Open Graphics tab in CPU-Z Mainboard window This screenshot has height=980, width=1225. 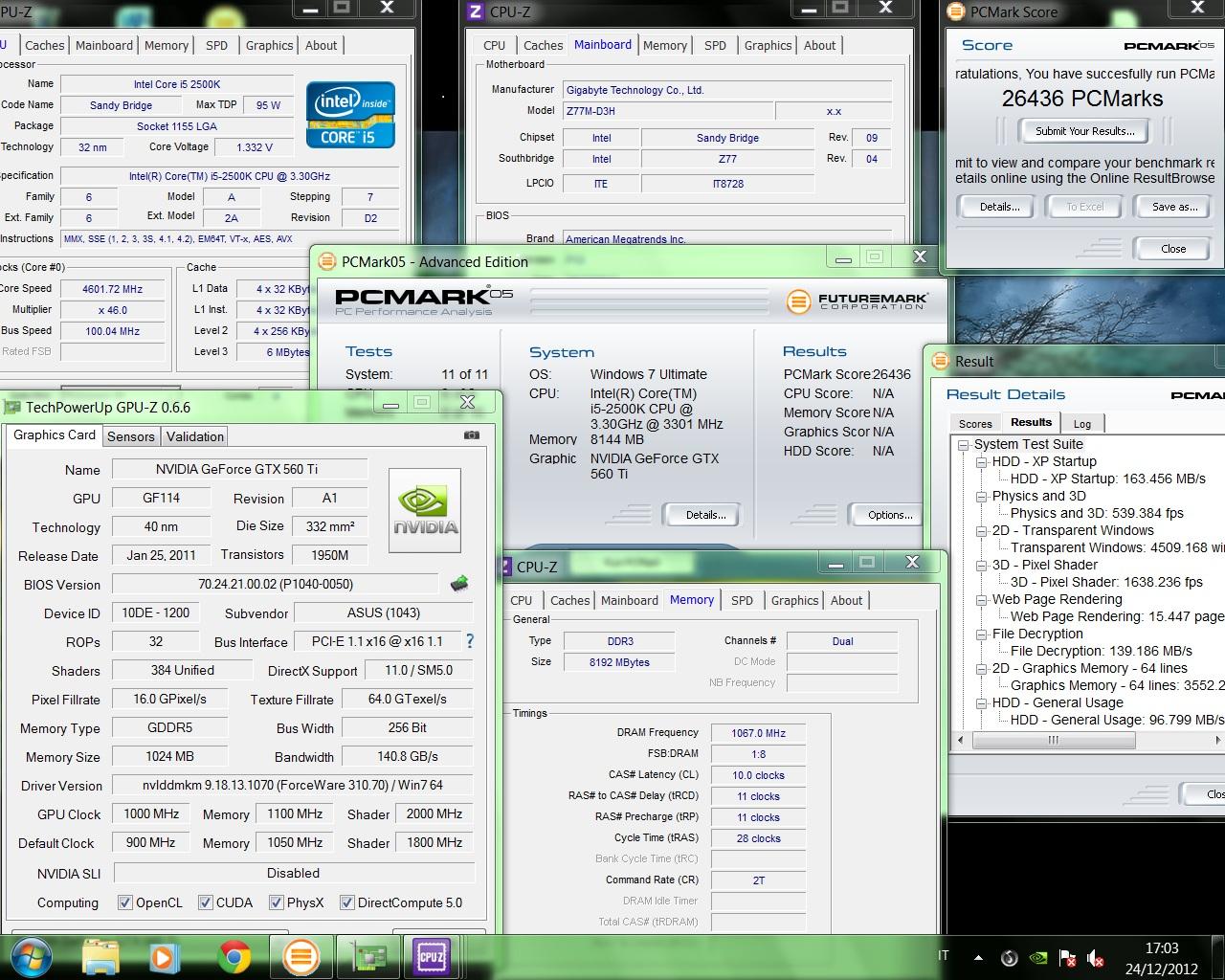click(x=768, y=45)
